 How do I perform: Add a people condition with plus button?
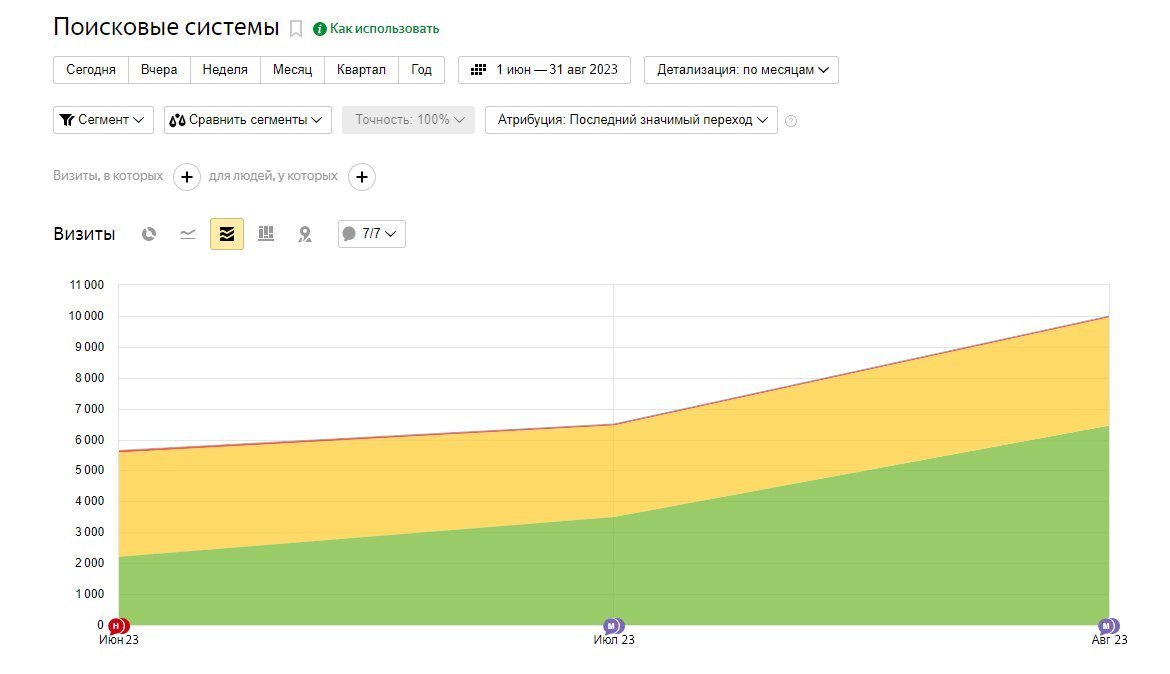point(362,177)
